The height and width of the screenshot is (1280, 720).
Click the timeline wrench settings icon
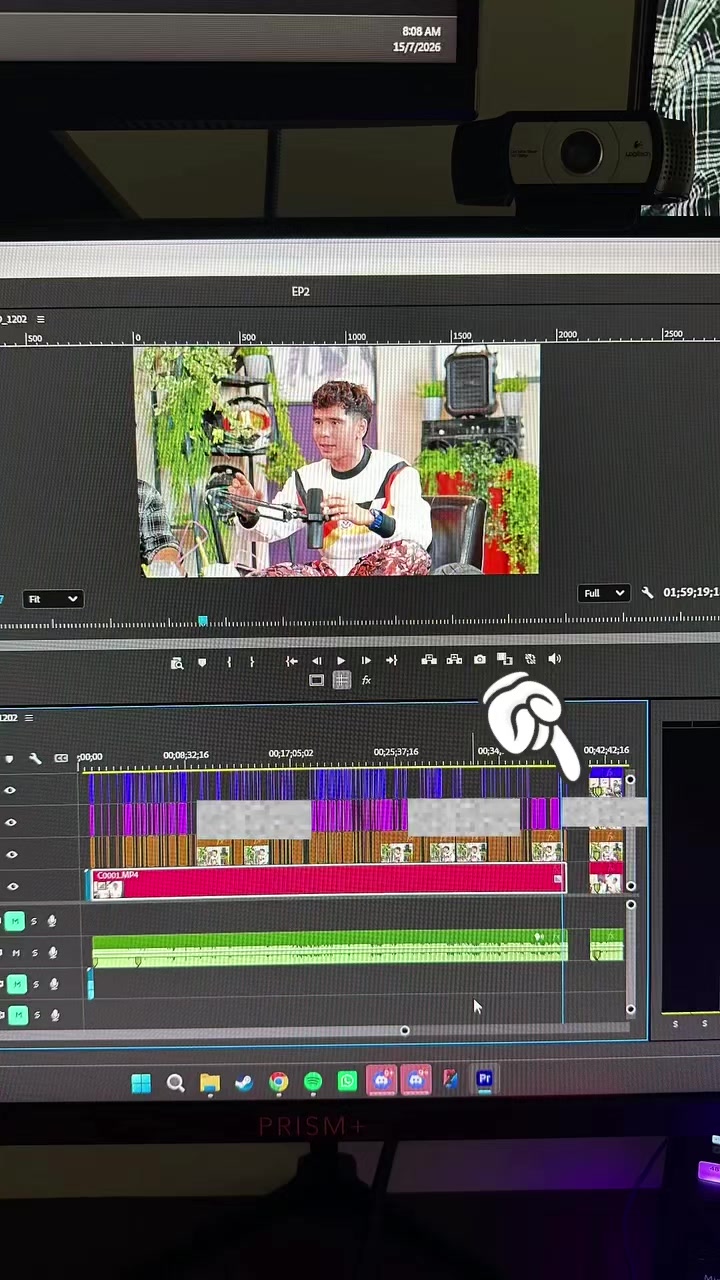tap(35, 759)
